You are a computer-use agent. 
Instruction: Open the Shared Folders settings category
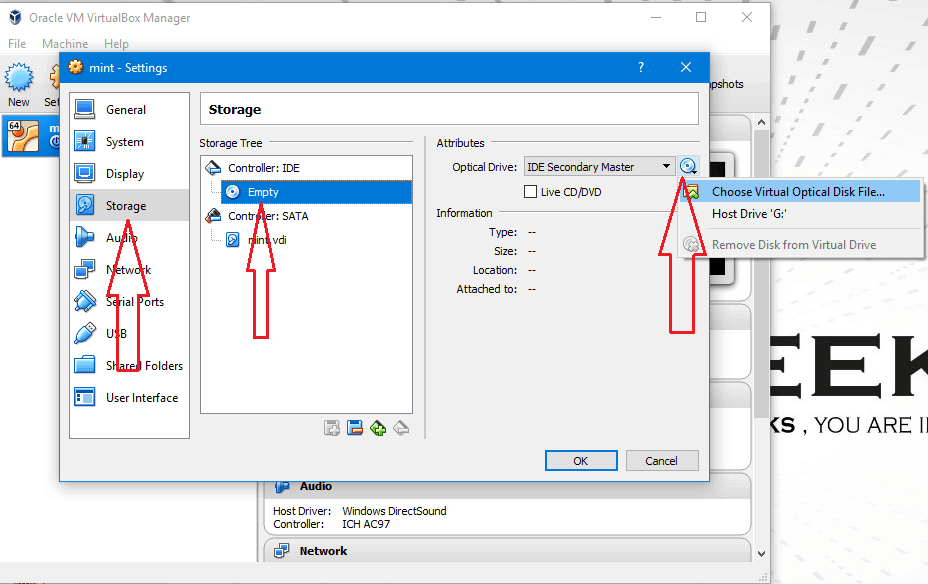[x=129, y=365]
